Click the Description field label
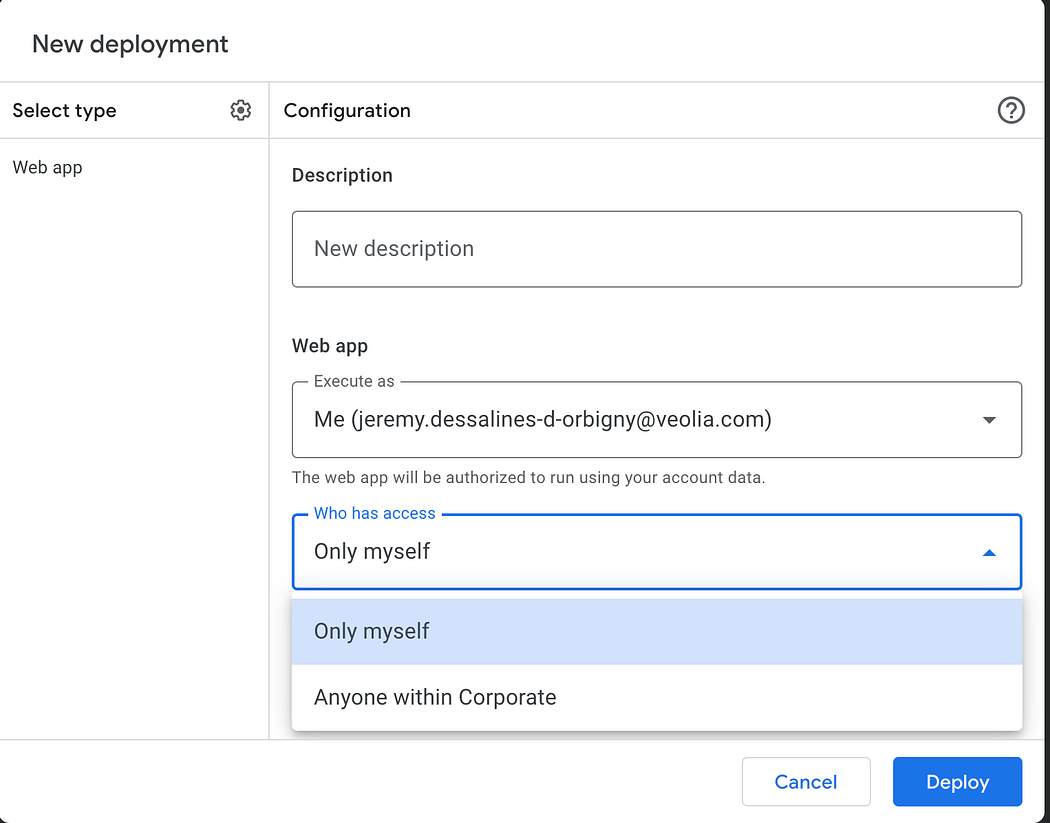 click(342, 176)
